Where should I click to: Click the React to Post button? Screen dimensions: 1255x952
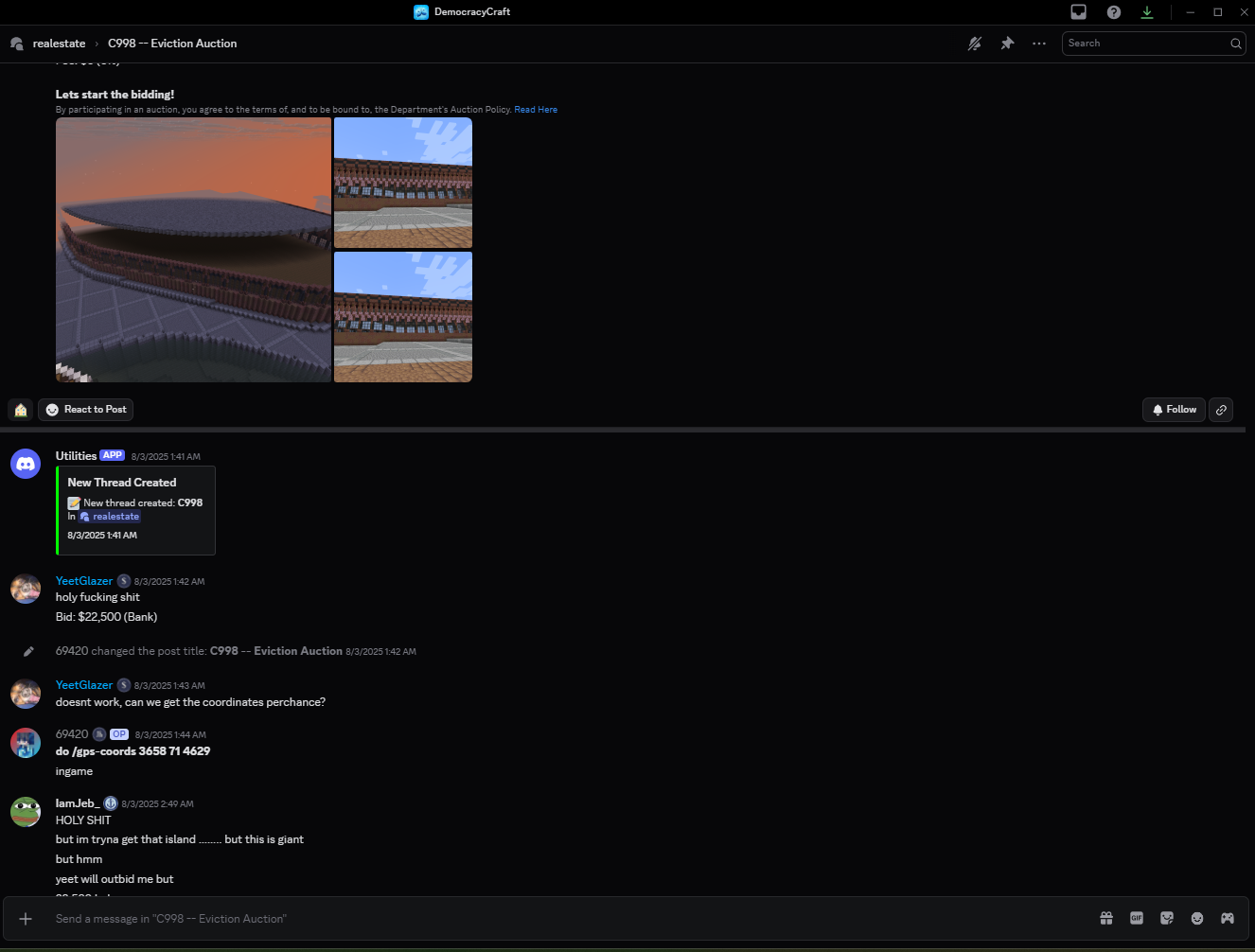click(x=86, y=410)
